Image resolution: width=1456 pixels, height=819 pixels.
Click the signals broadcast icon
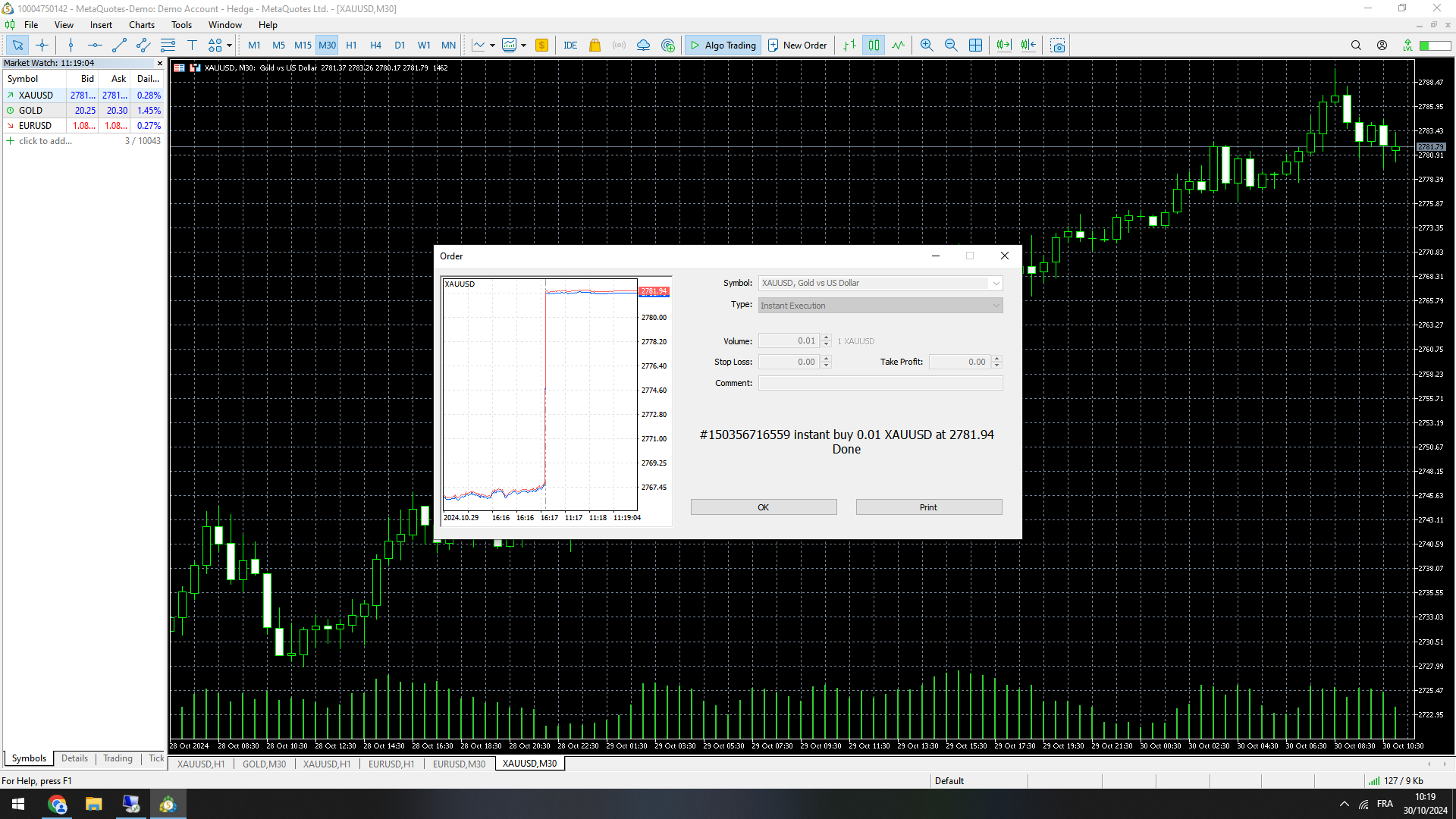coord(620,45)
